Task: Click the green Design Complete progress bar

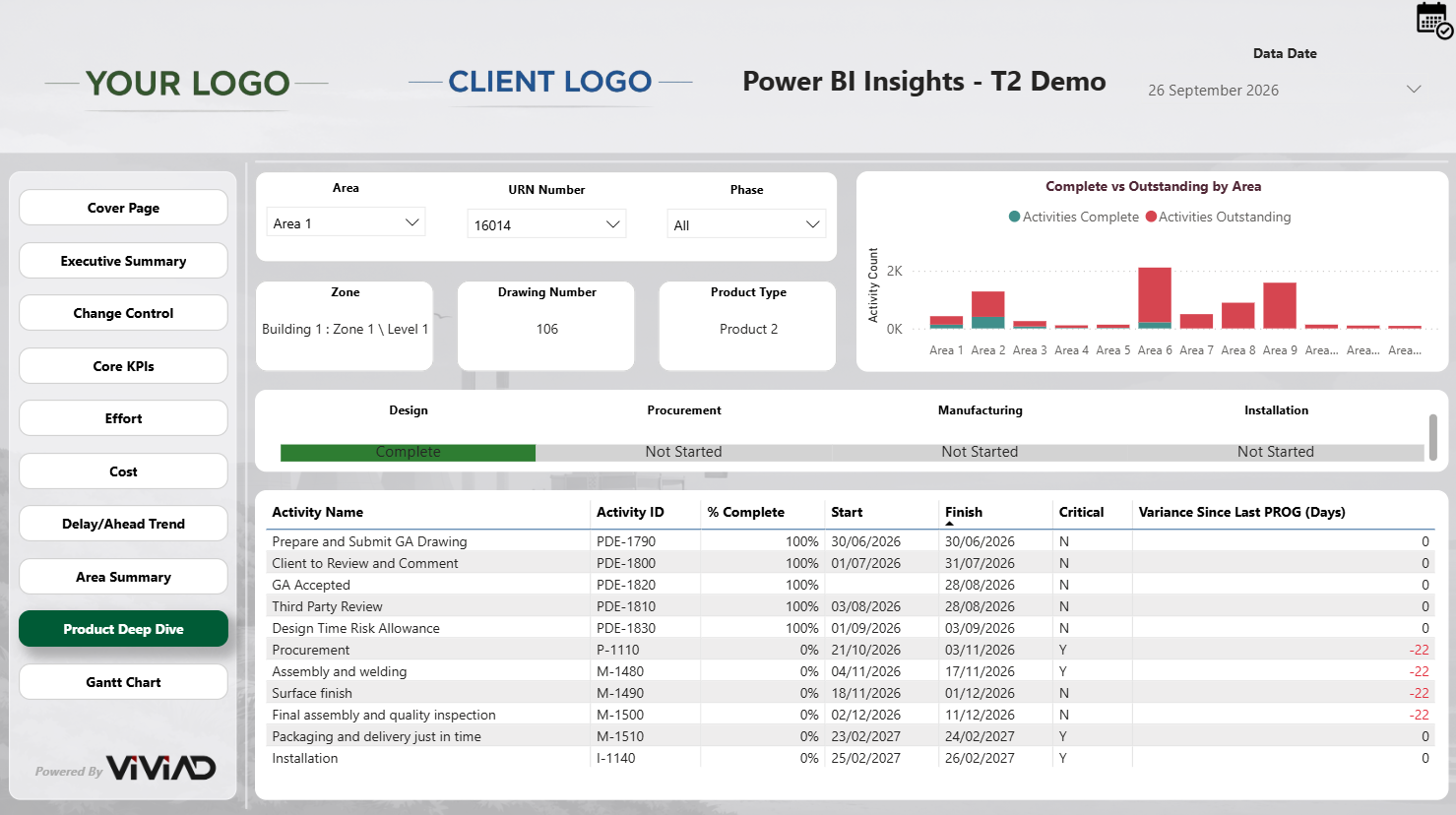Action: coord(408,452)
